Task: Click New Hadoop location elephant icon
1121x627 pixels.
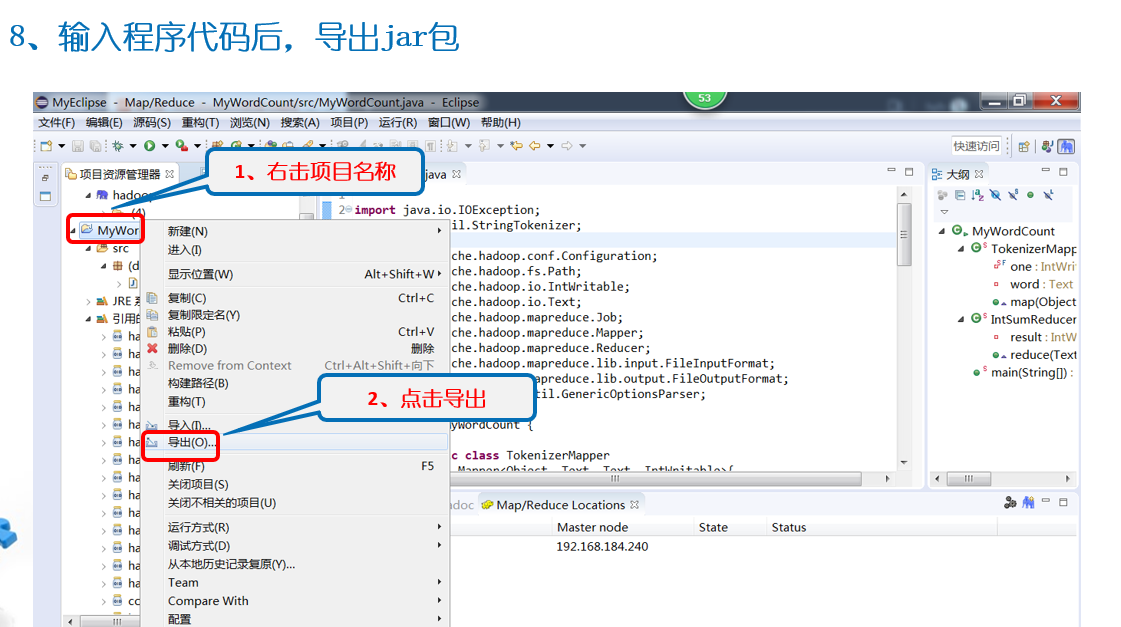Action: (1028, 503)
